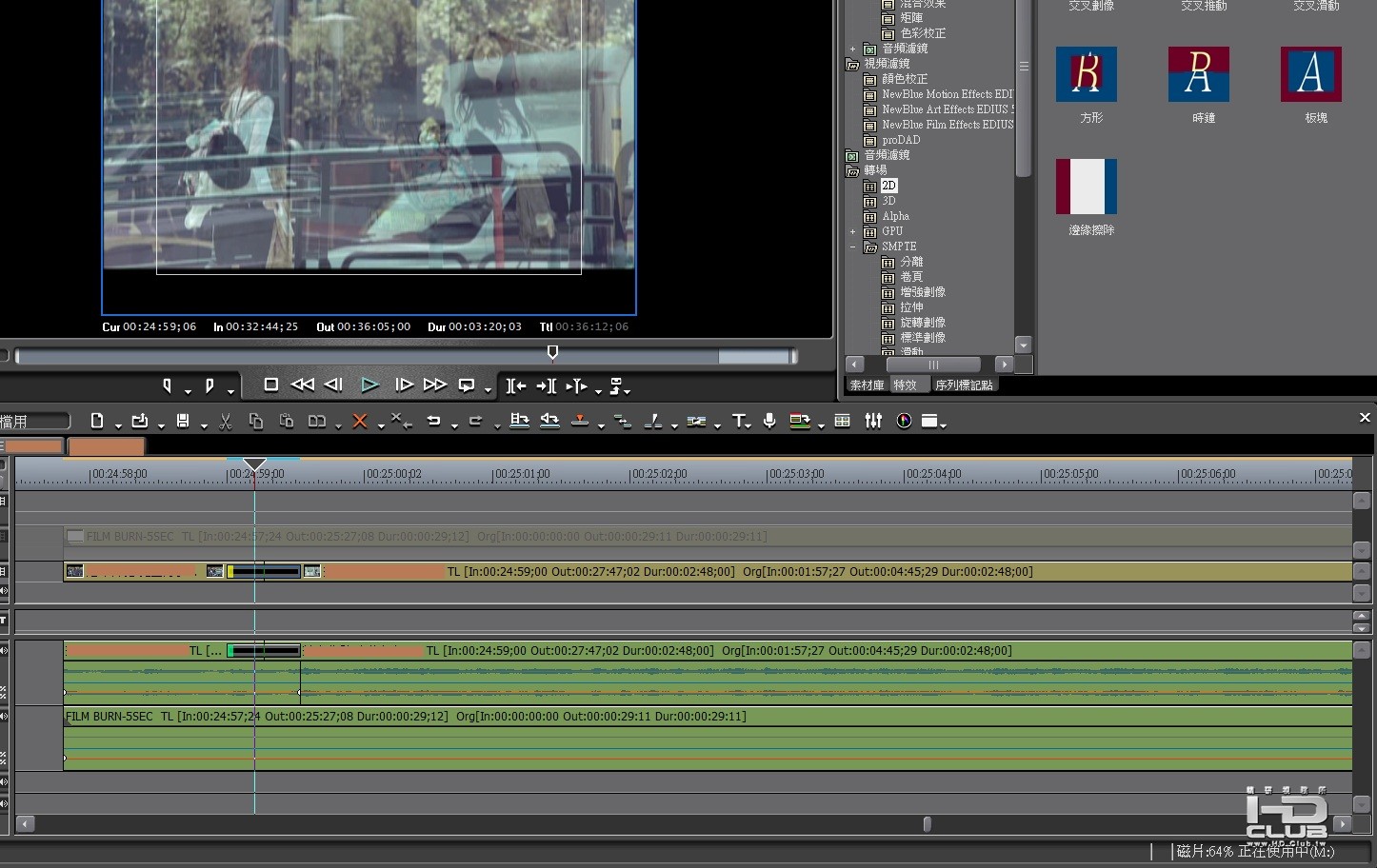Jump to the previous edit point

click(516, 385)
